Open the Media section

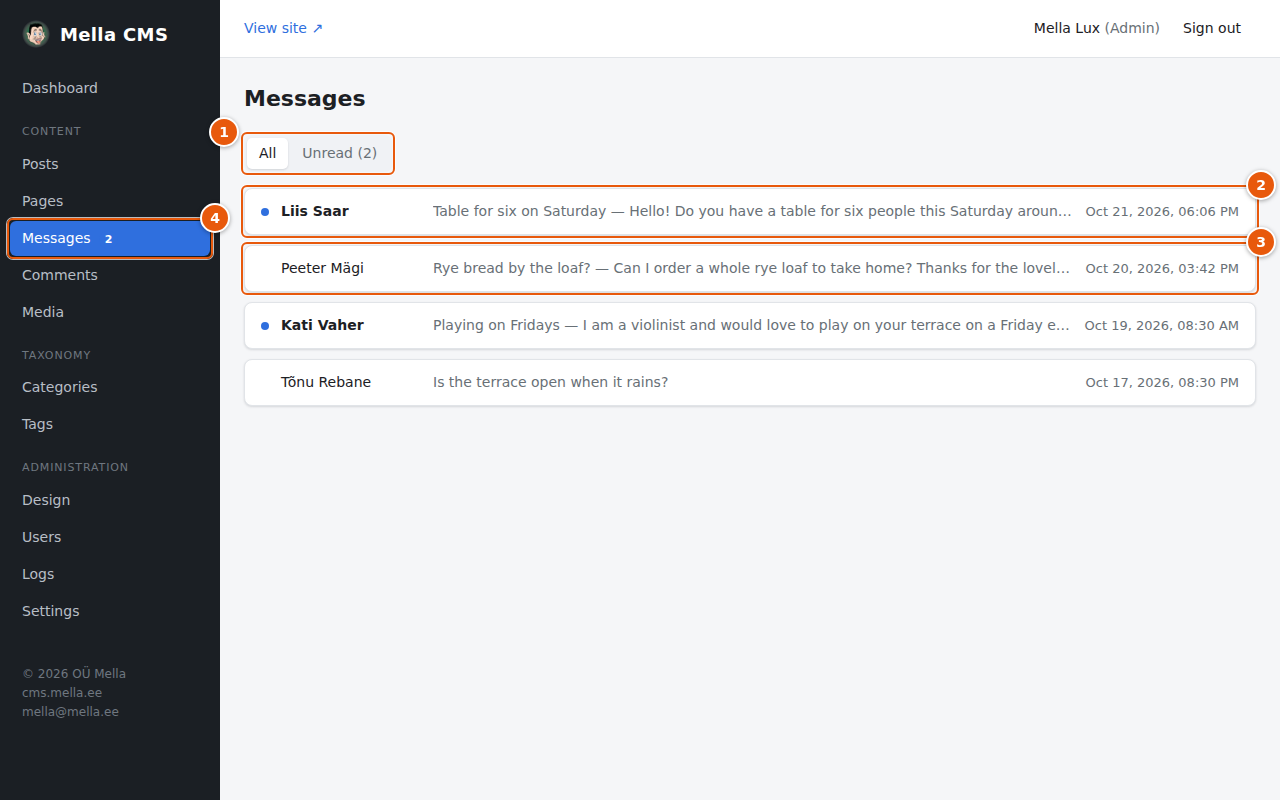110,312
